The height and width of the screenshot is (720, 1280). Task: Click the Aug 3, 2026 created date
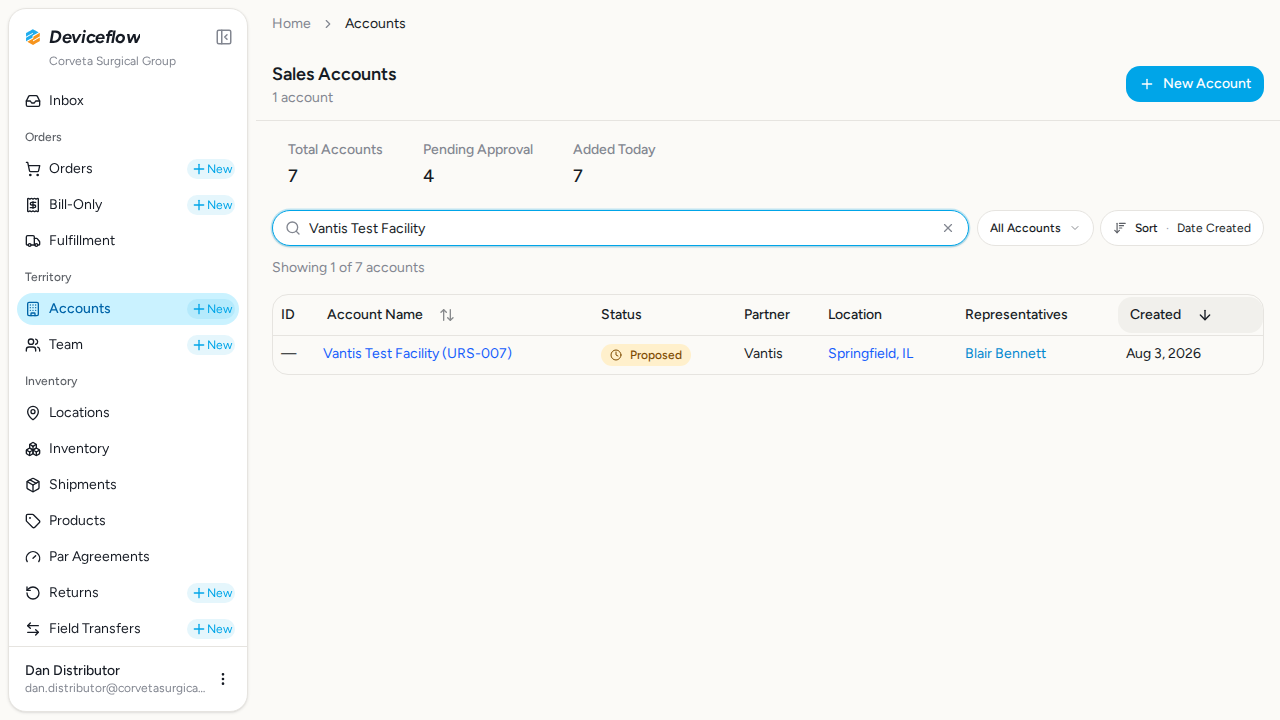(x=1163, y=353)
